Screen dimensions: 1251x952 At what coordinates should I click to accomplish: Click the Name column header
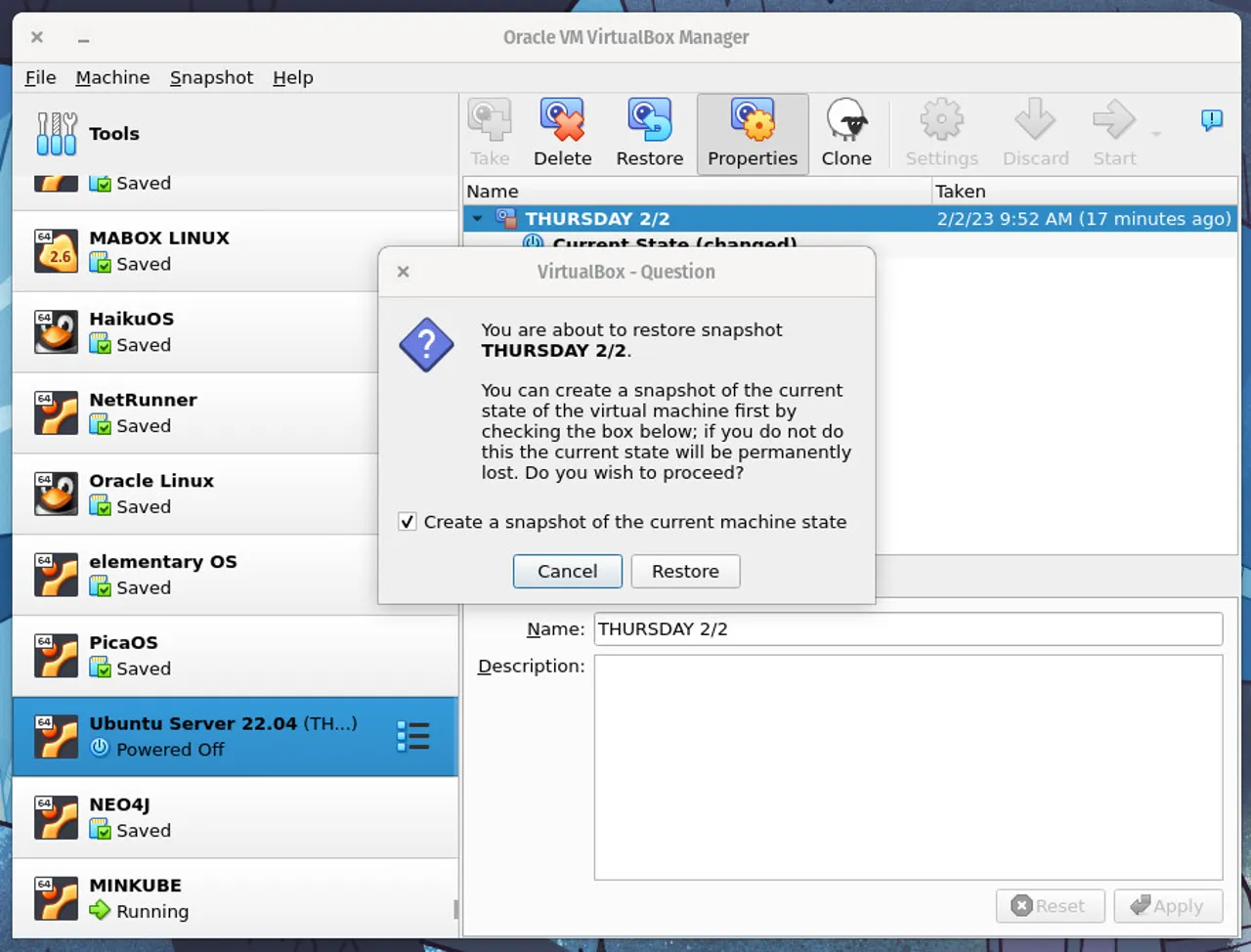[697, 192]
